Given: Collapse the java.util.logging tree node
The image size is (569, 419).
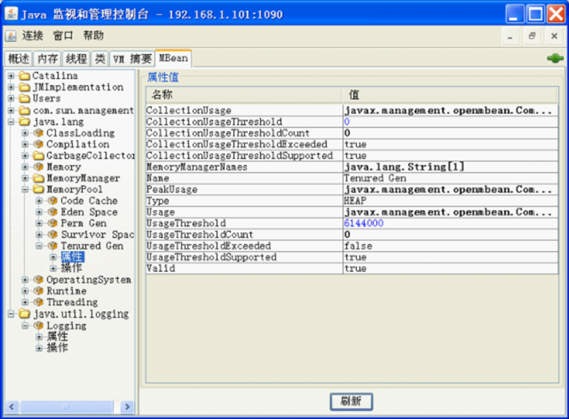Looking at the screenshot, I should point(11,314).
